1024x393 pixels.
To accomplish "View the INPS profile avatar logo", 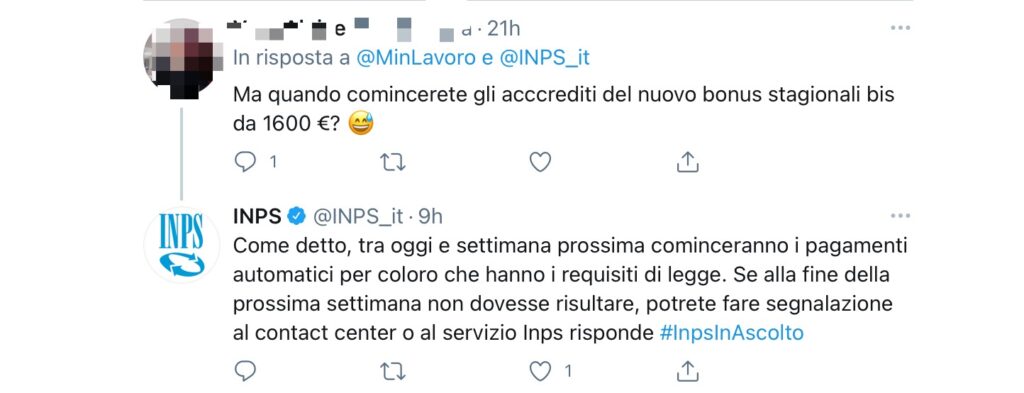I will (182, 245).
